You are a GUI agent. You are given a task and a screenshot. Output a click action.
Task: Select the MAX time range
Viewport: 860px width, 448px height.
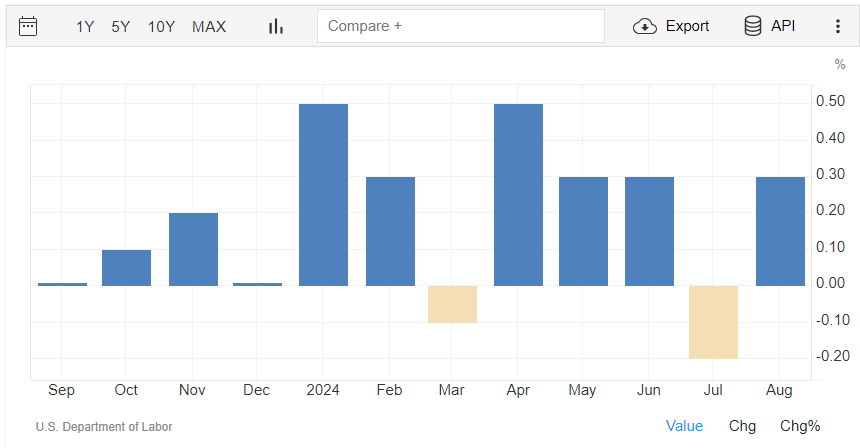tap(209, 27)
